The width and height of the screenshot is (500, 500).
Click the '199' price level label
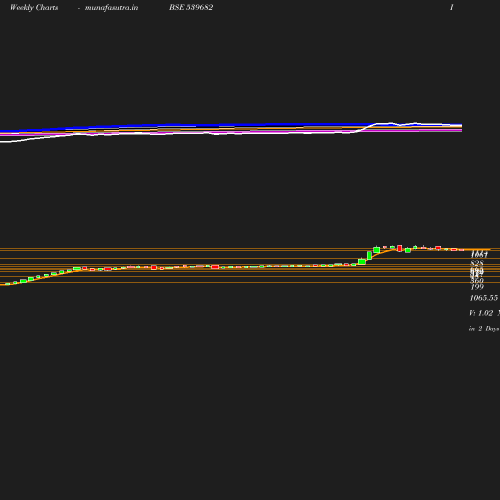click(477, 287)
